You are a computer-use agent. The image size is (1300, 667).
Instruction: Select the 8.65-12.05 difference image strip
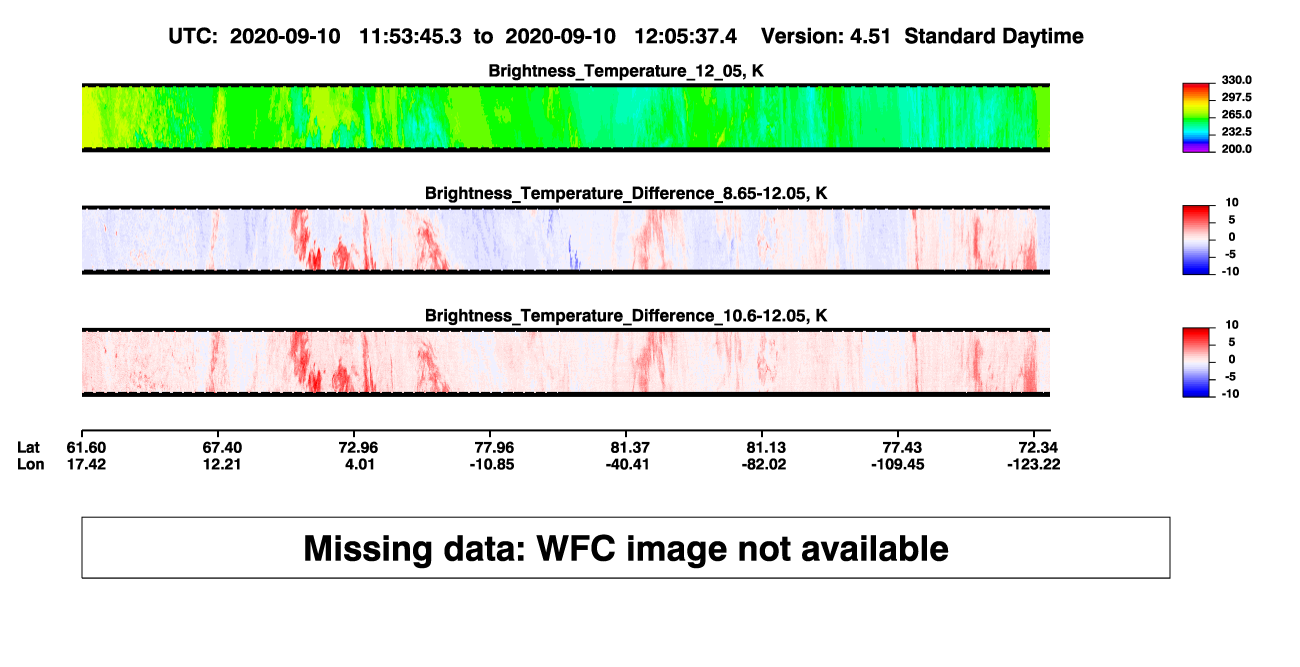coord(565,239)
